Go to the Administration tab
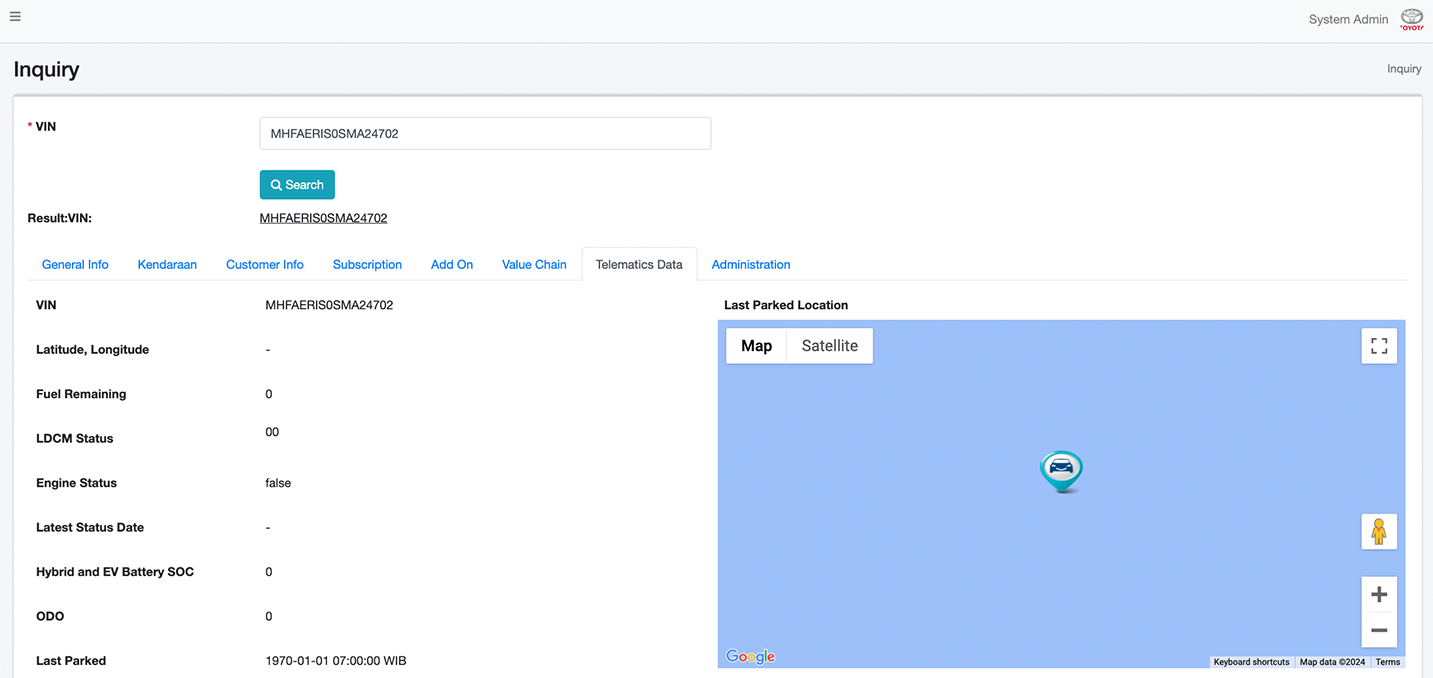Screen dimensions: 1433x678 coord(751,264)
